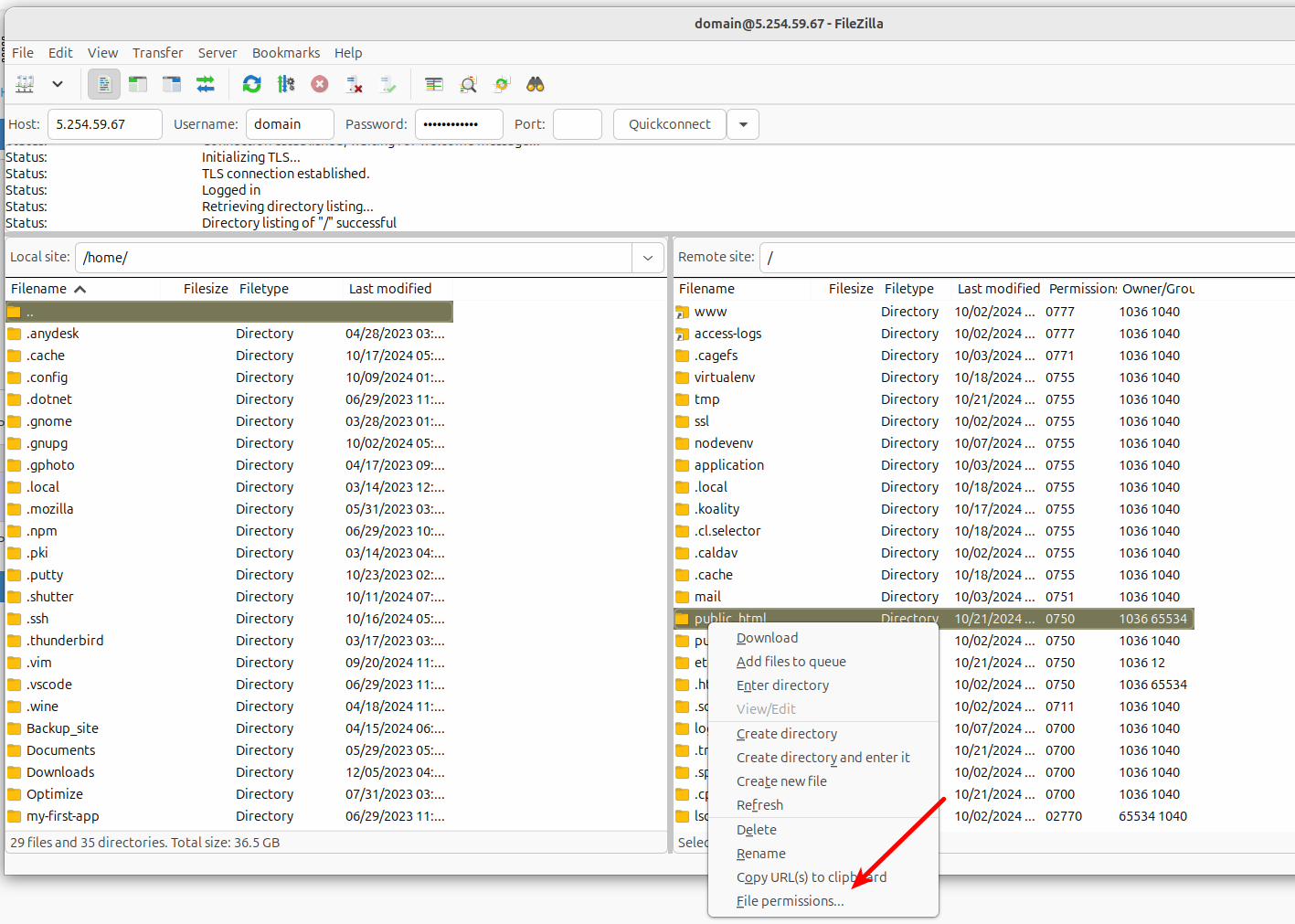Select the .ssh local directory row

pos(229,619)
